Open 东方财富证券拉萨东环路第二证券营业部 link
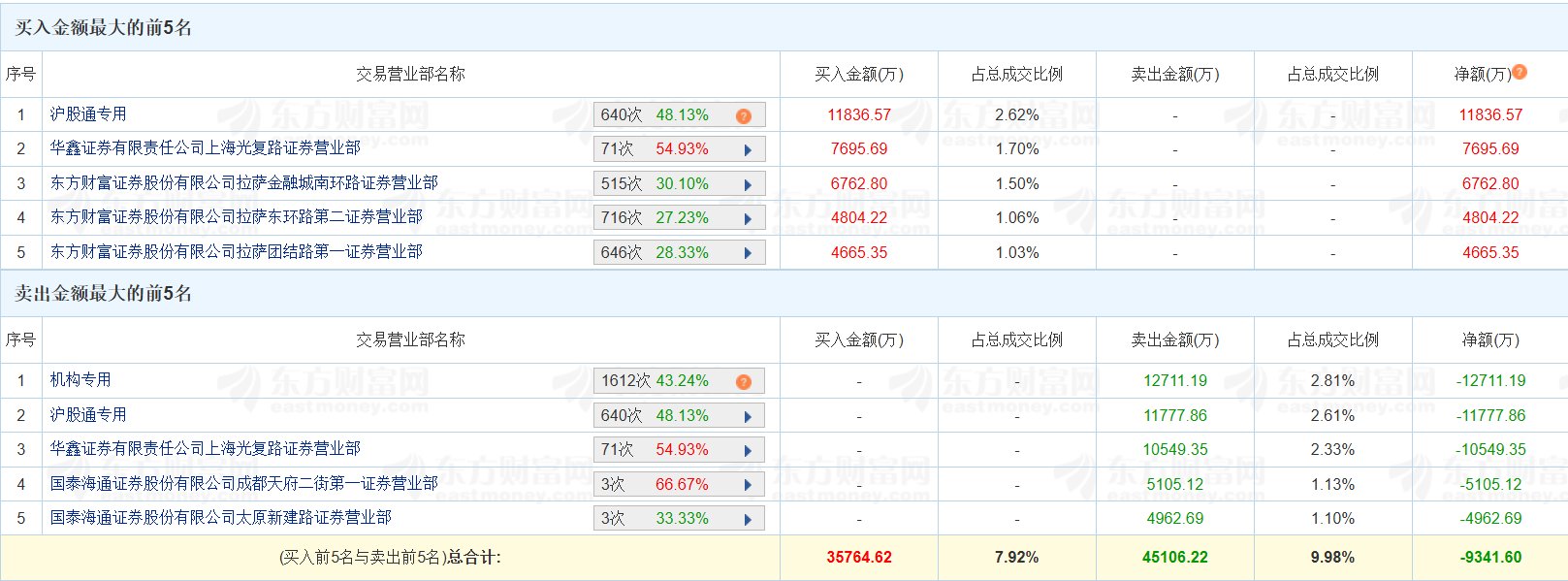Viewport: 1568px width, 581px height. 236,217
